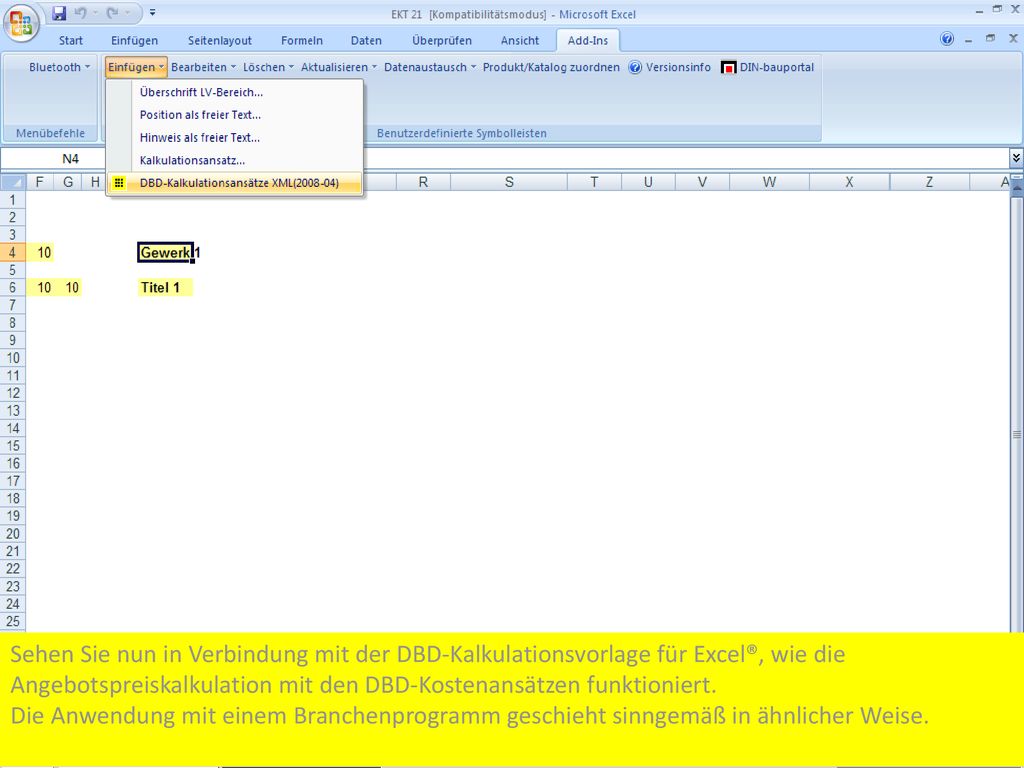Viewport: 1024px width, 768px height.
Task: Click the Redo arrow icon
Action: tap(113, 12)
